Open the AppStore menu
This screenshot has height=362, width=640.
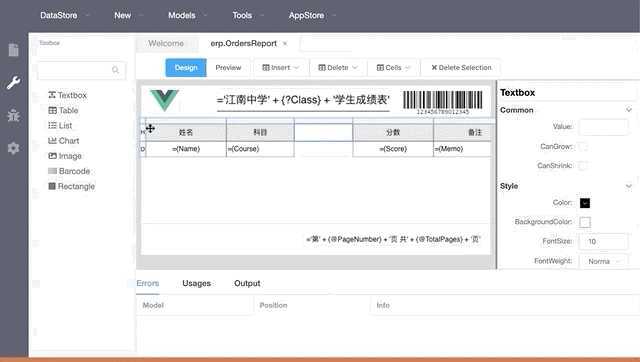tap(312, 16)
